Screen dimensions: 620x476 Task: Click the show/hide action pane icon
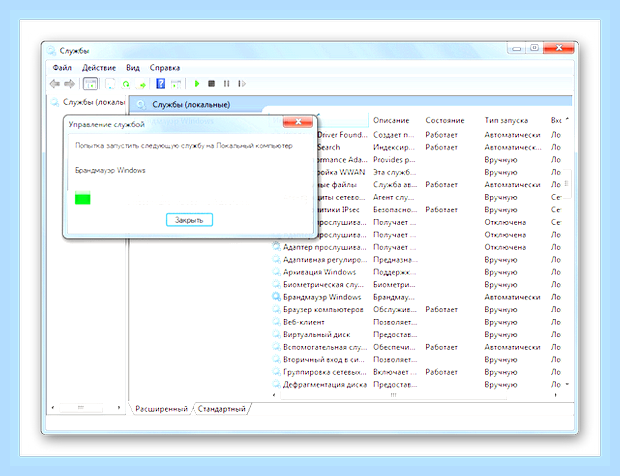tap(176, 84)
